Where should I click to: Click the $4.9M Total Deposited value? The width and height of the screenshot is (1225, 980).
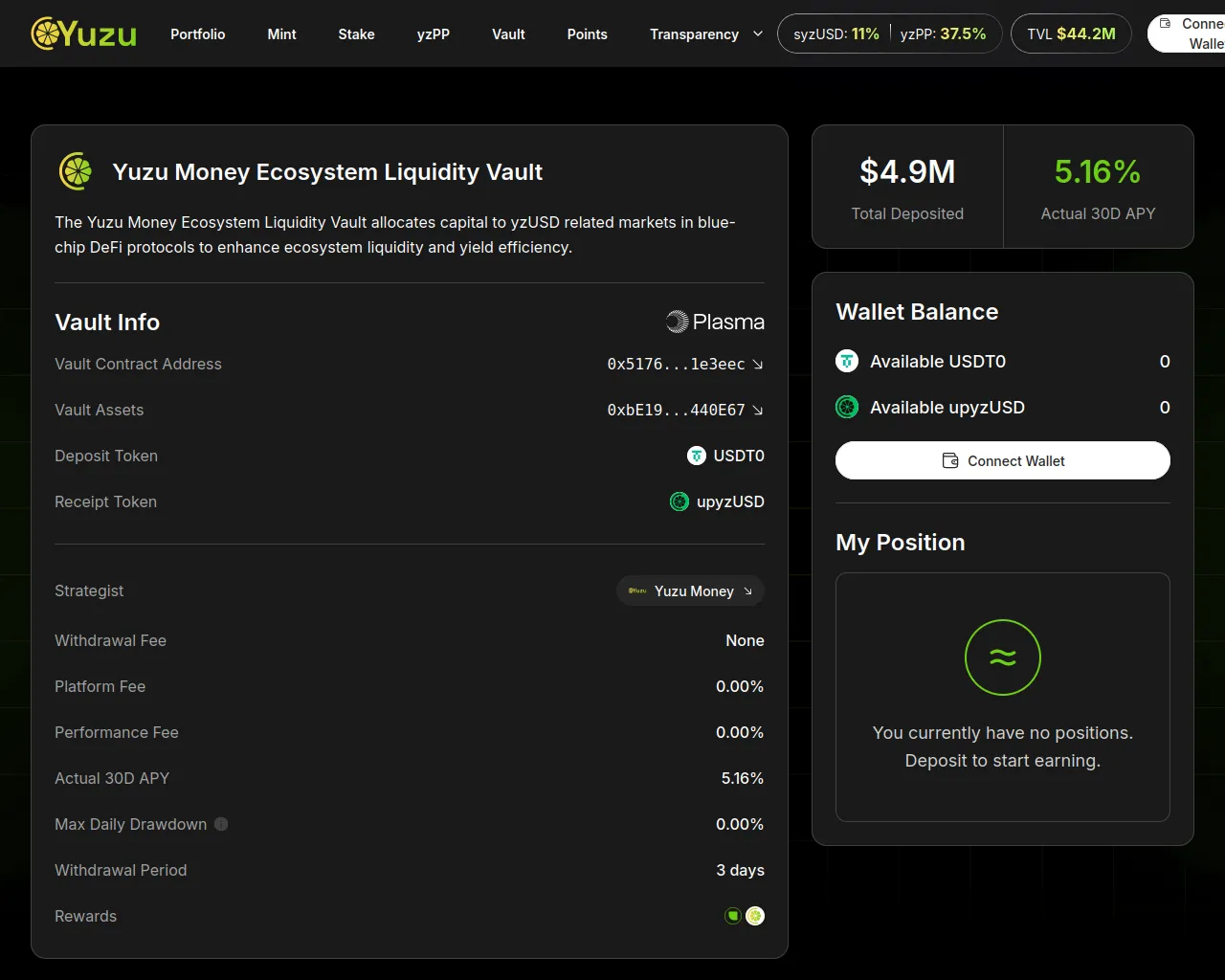coord(907,171)
